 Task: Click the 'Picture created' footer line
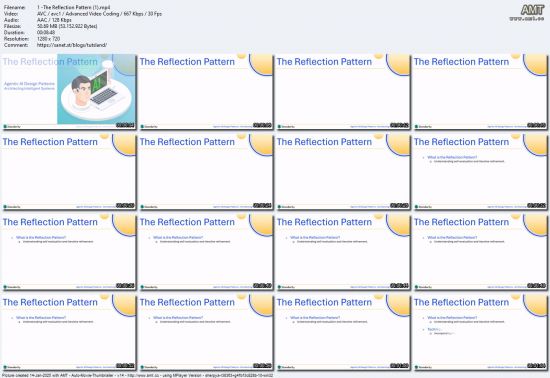tap(138, 375)
